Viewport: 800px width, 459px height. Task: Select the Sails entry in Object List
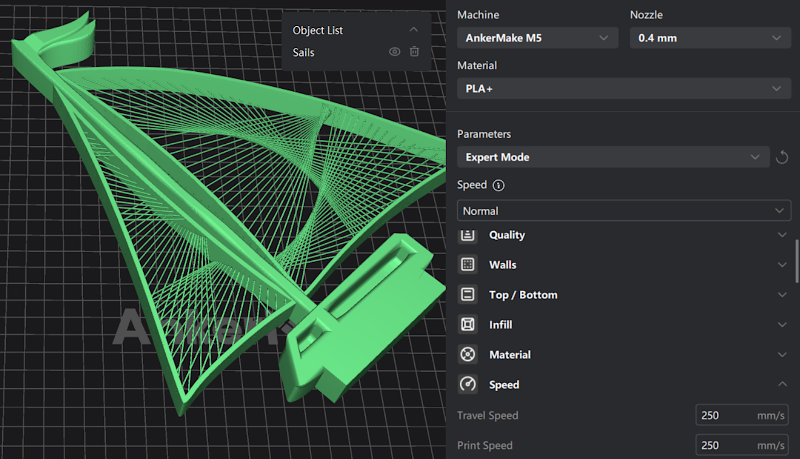click(x=304, y=52)
